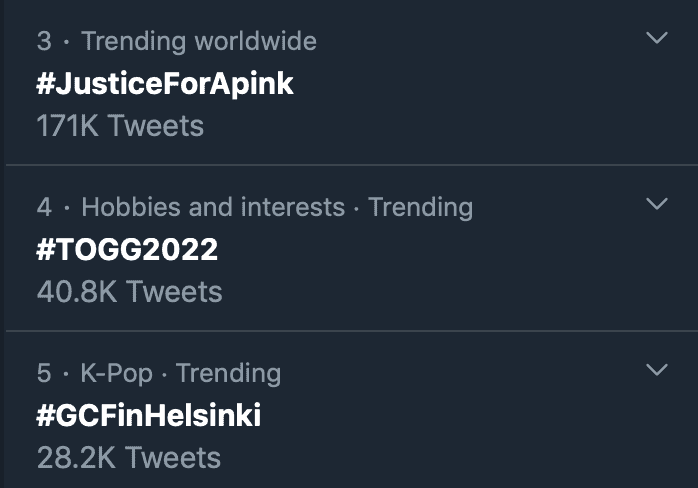The image size is (698, 488).
Task: Show more options for the K-Pop trend
Action: click(x=656, y=370)
